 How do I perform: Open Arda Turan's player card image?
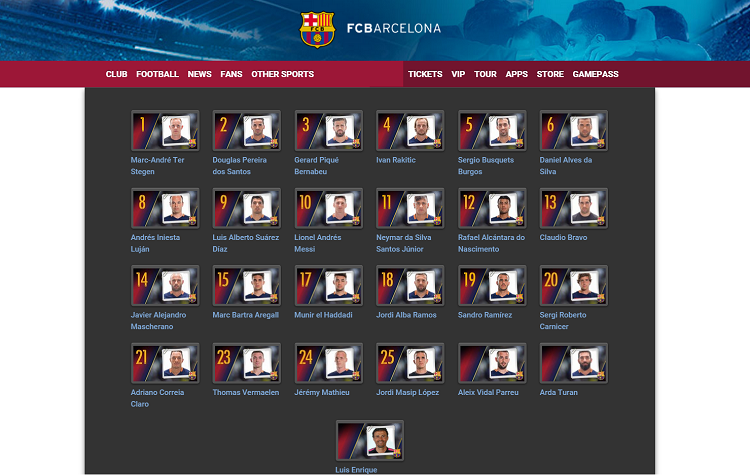(x=574, y=363)
